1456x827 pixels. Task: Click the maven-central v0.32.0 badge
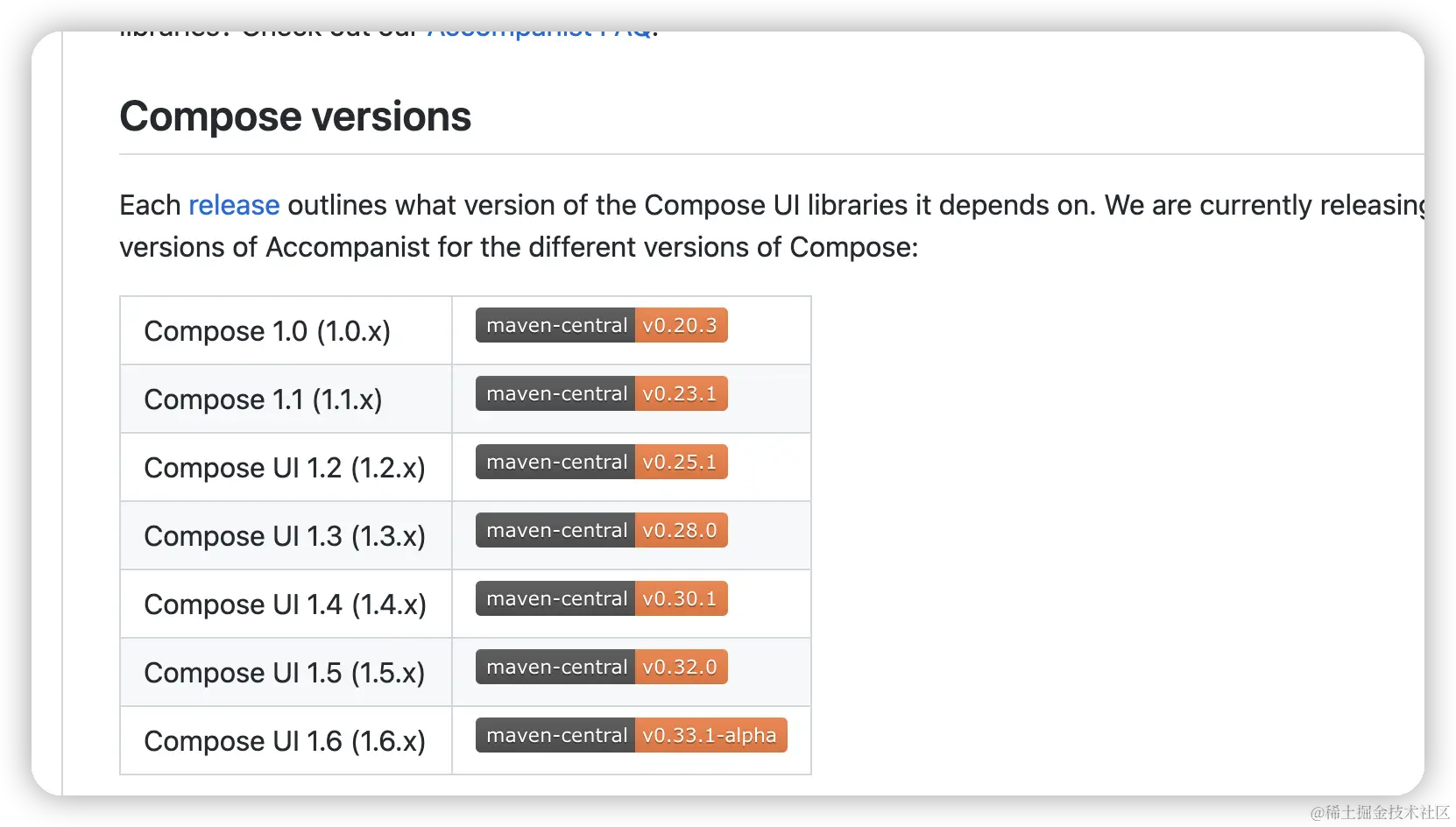coord(601,668)
